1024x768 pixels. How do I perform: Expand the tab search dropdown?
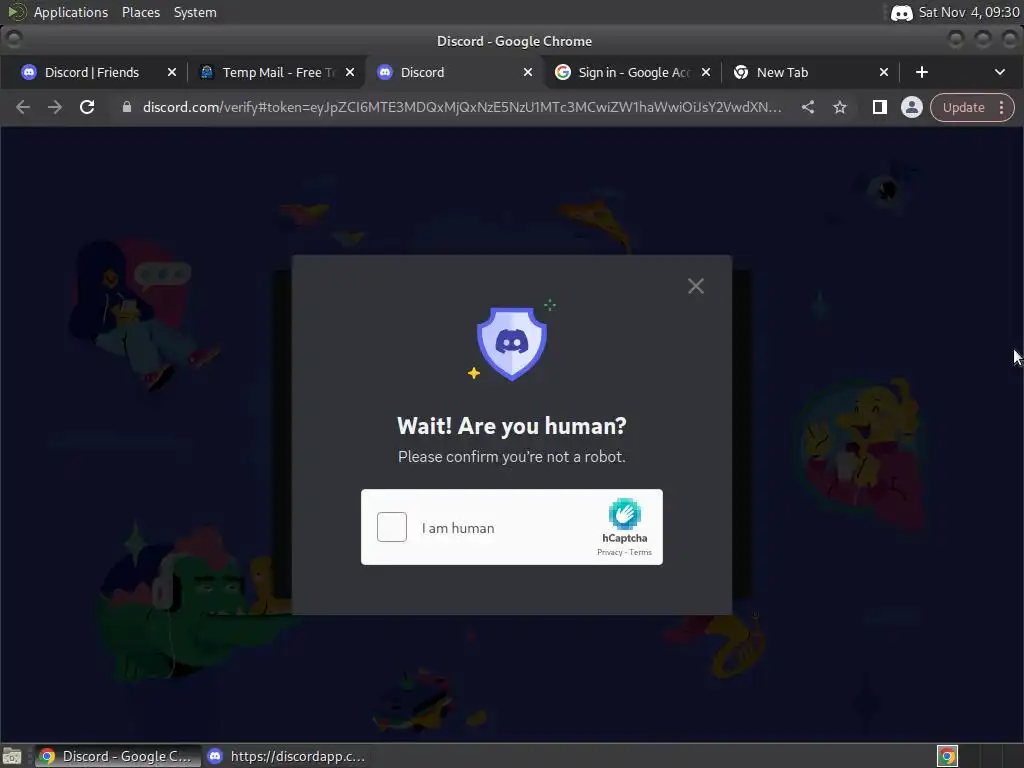[1000, 72]
